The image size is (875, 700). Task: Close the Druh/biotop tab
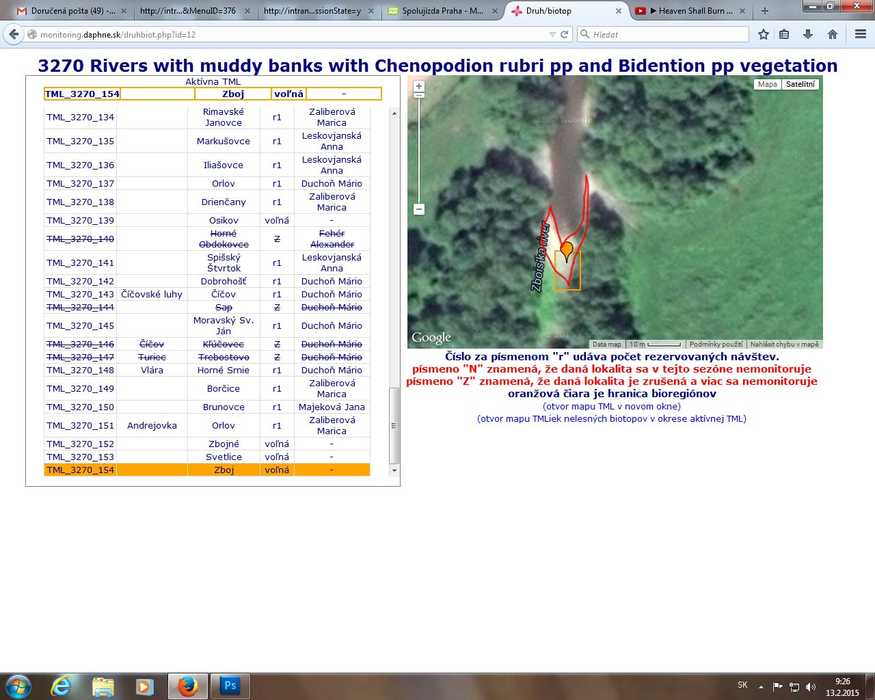click(x=618, y=11)
